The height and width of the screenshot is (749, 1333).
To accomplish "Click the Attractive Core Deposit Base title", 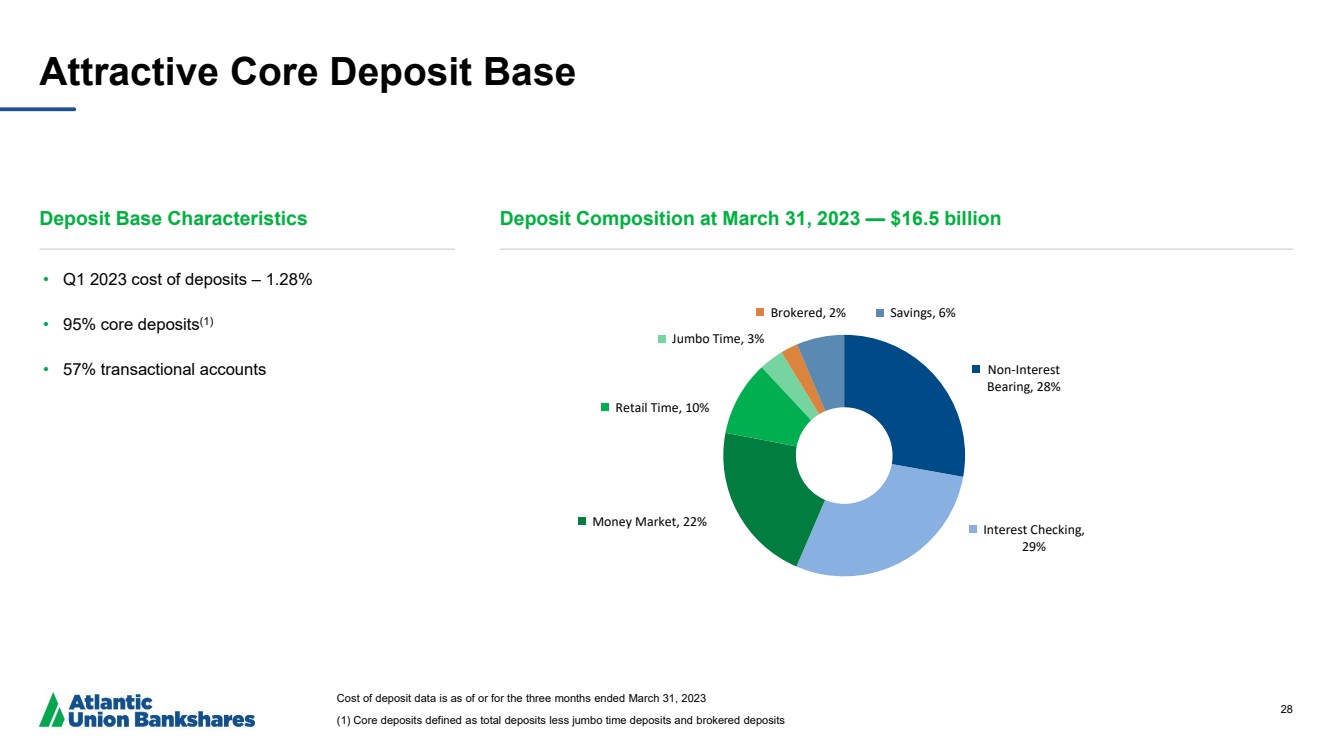I will 307,71.
